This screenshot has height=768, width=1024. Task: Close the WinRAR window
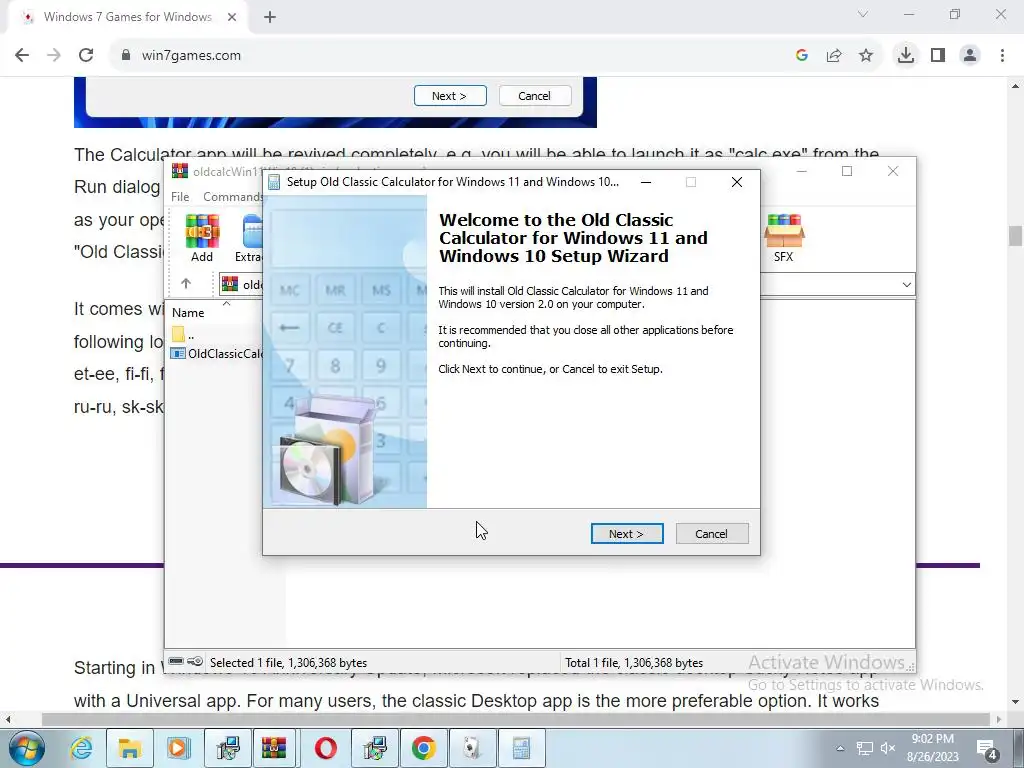[x=893, y=171]
